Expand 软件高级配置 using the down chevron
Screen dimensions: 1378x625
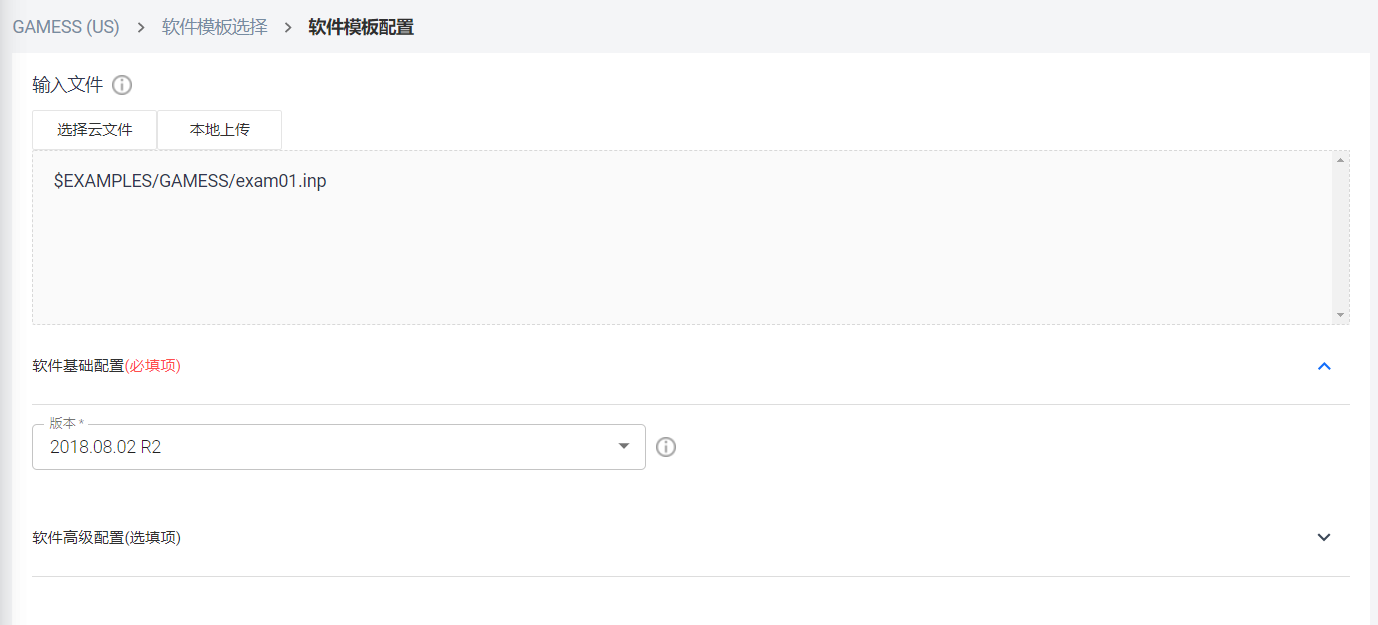[1324, 537]
